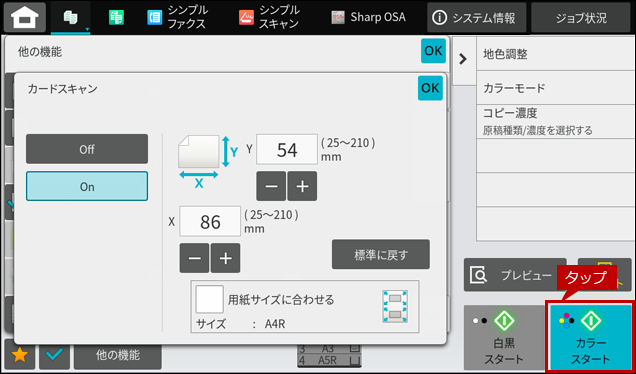Click the card X/Y size diagram
Image resolution: width=636 pixels, height=374 pixels.
[208, 161]
